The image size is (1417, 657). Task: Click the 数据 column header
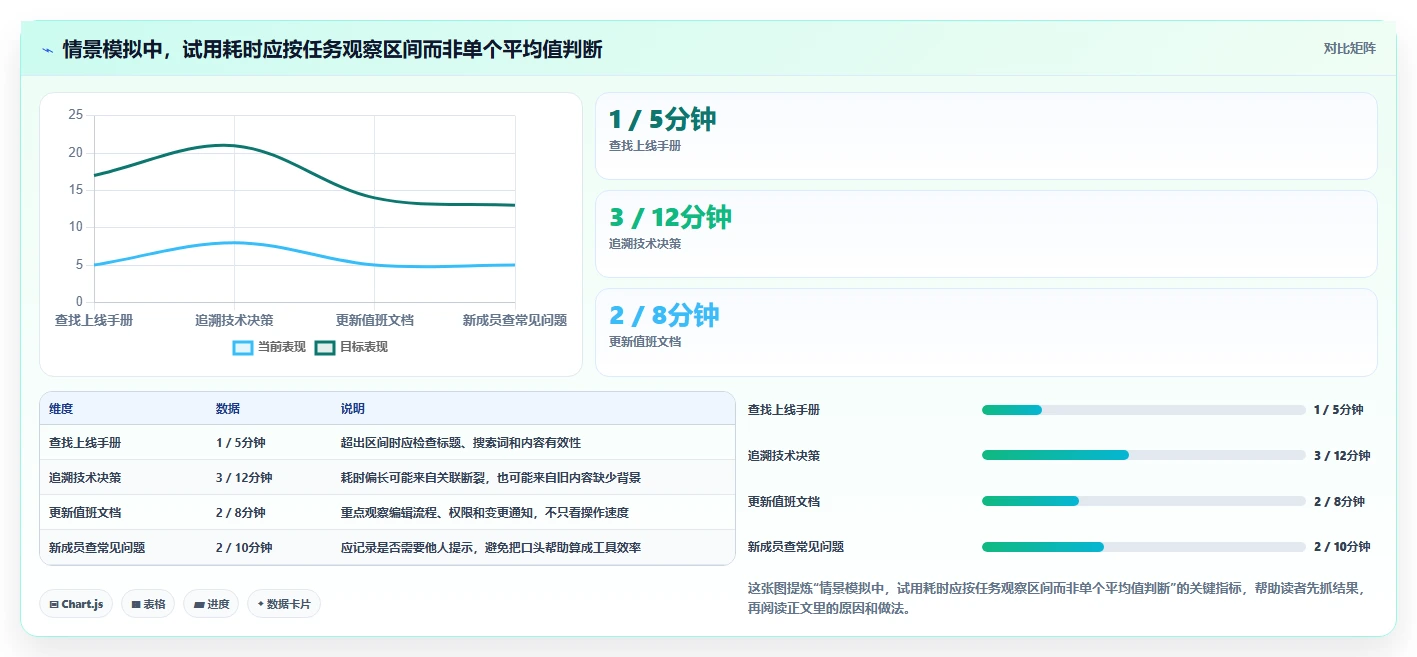(228, 409)
